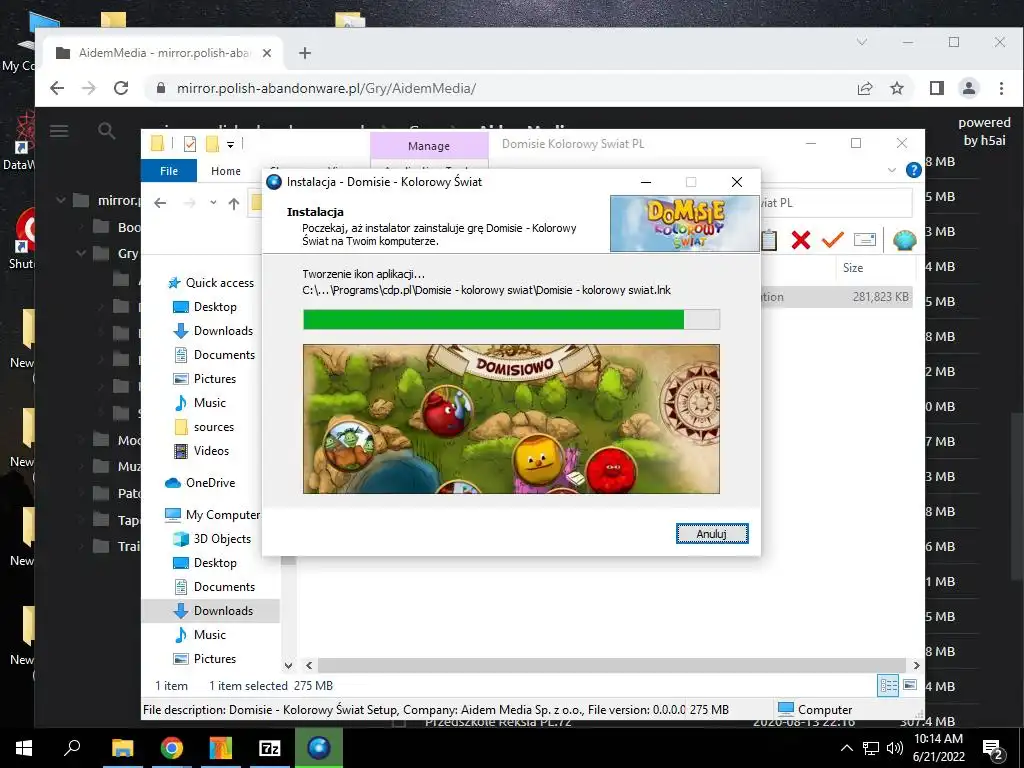This screenshot has width=1024, height=768.
Task: Go back in File Explorer
Action: [x=160, y=203]
